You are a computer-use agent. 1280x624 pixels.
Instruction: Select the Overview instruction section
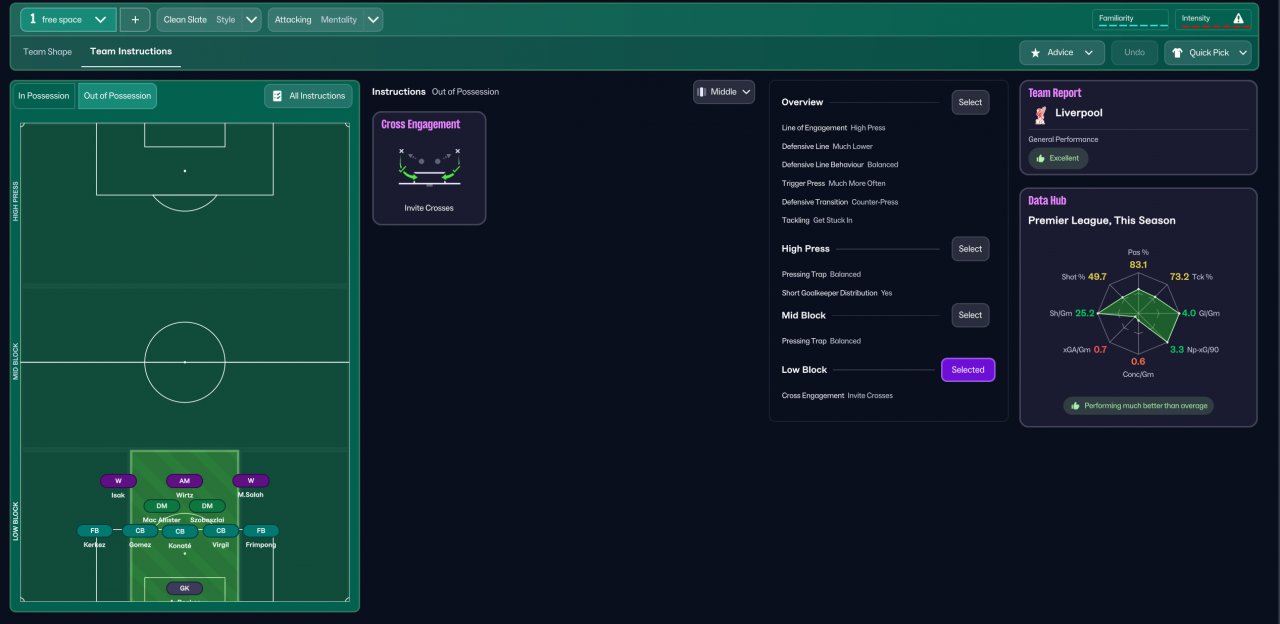tap(970, 102)
